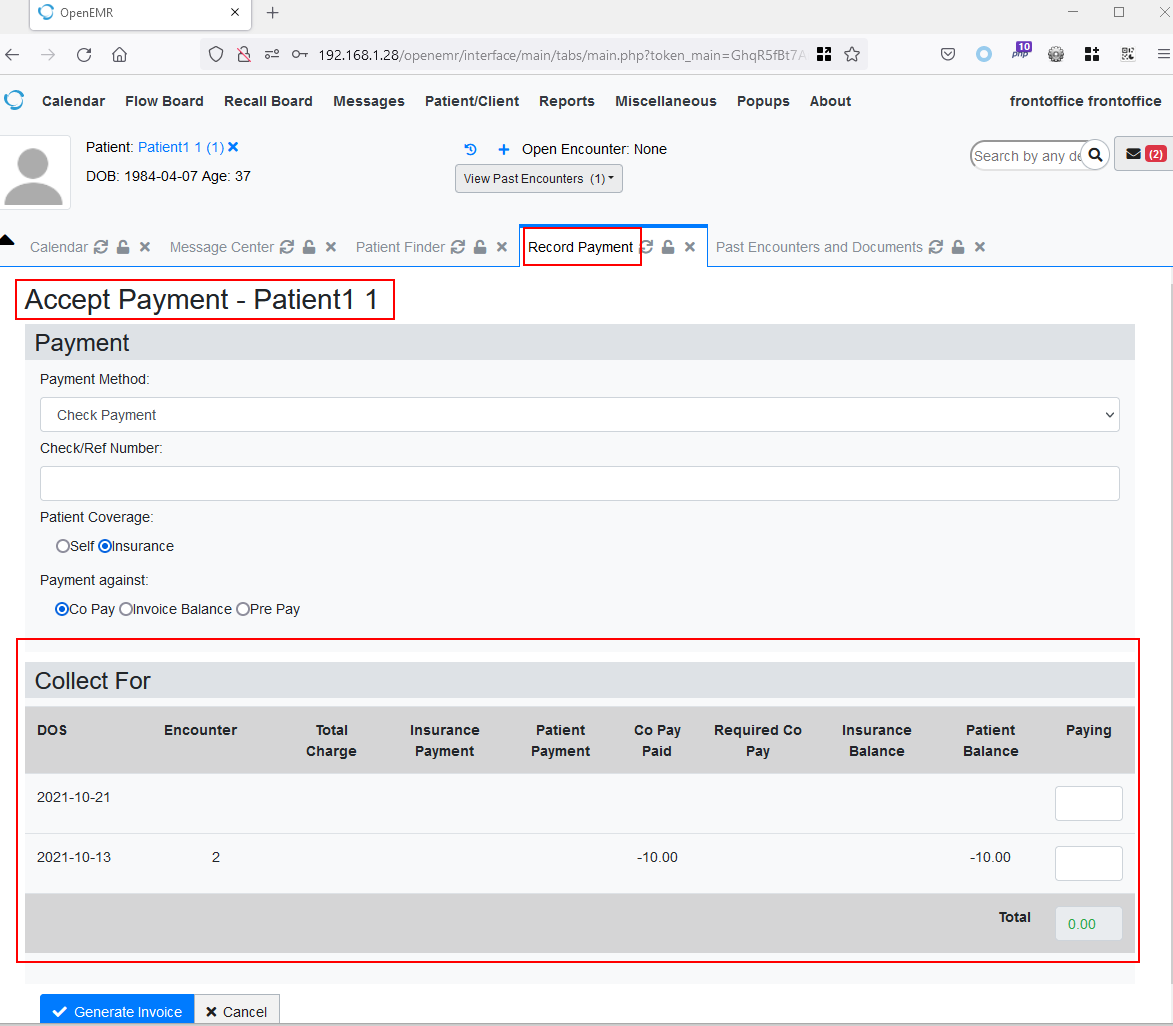Open browser hamburger menu
The height and width of the screenshot is (1026, 1173).
click(1163, 55)
